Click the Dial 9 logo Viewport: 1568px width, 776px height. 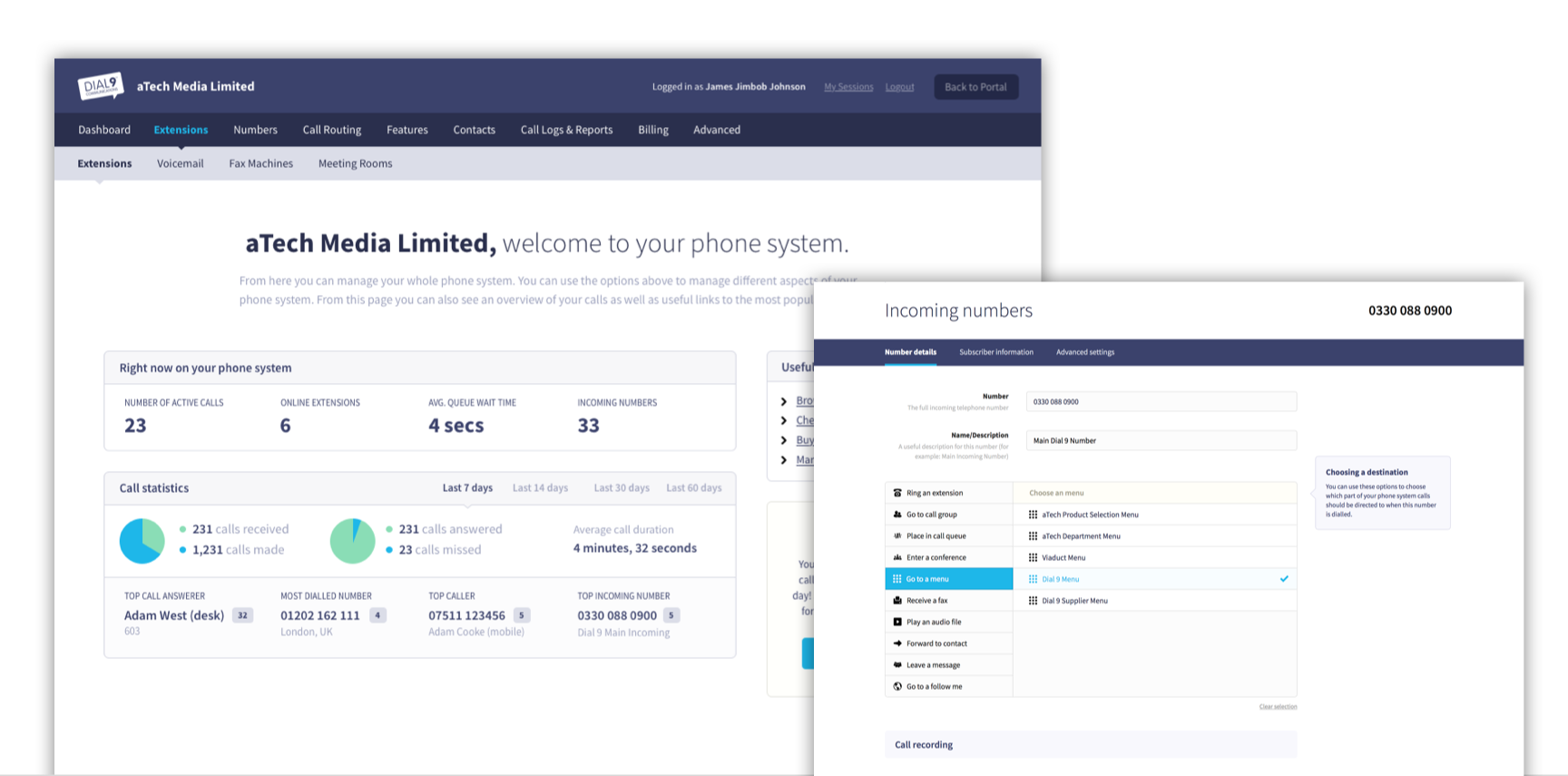(101, 86)
